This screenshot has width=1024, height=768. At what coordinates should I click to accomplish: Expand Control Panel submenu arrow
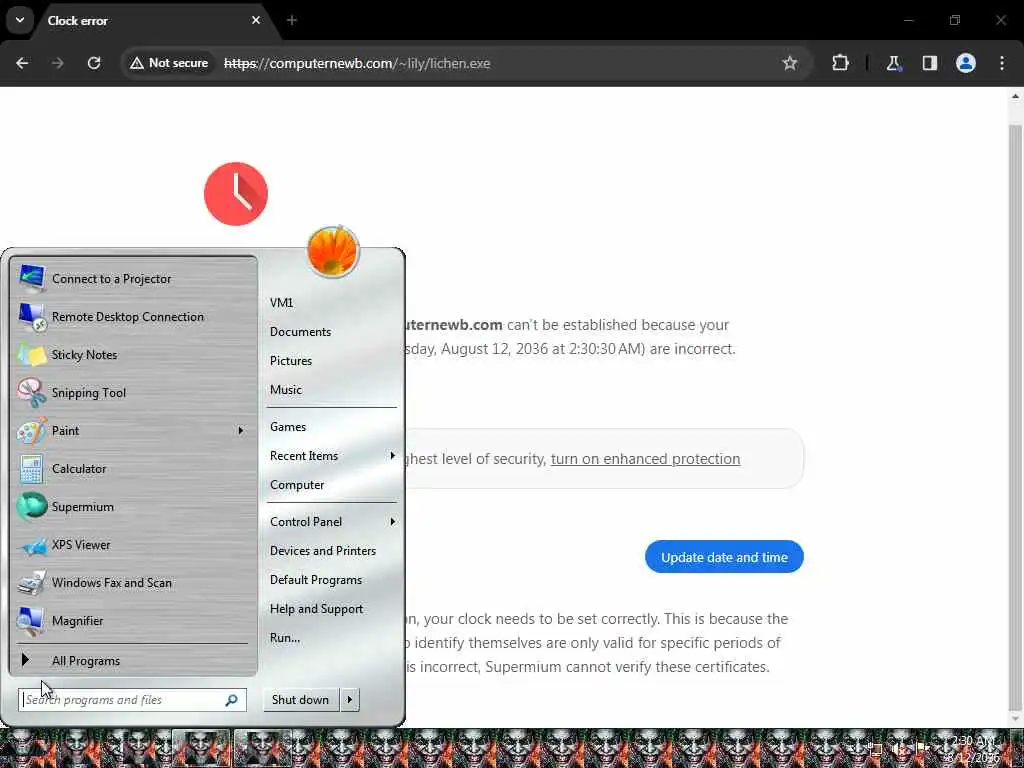[392, 522]
